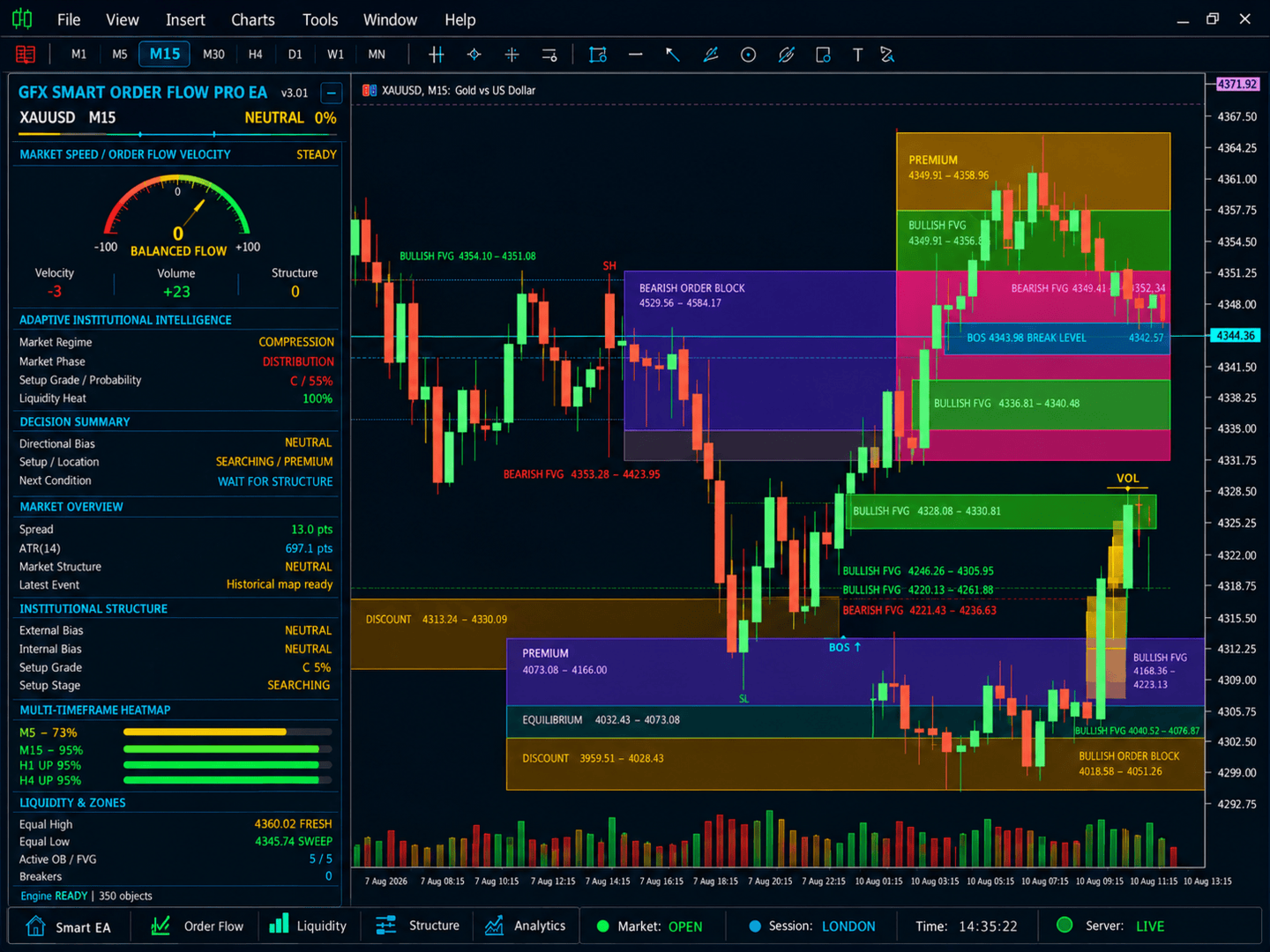The height and width of the screenshot is (952, 1270).
Task: Click the 4344.36 current price label
Action: coord(1236,336)
